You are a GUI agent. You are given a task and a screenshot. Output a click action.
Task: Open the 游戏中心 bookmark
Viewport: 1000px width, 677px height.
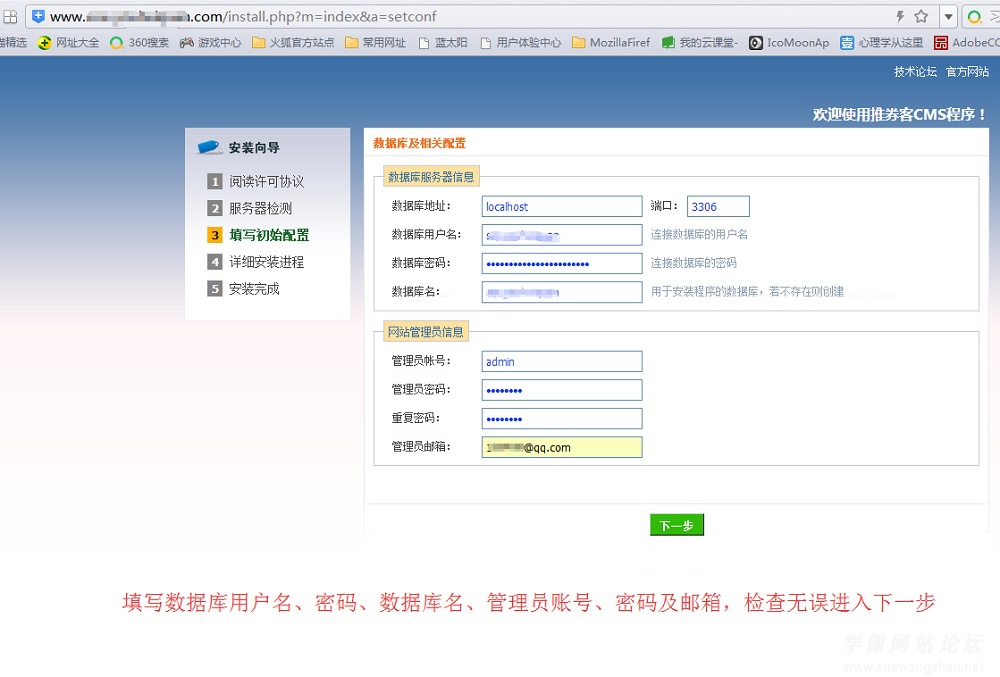[x=210, y=43]
